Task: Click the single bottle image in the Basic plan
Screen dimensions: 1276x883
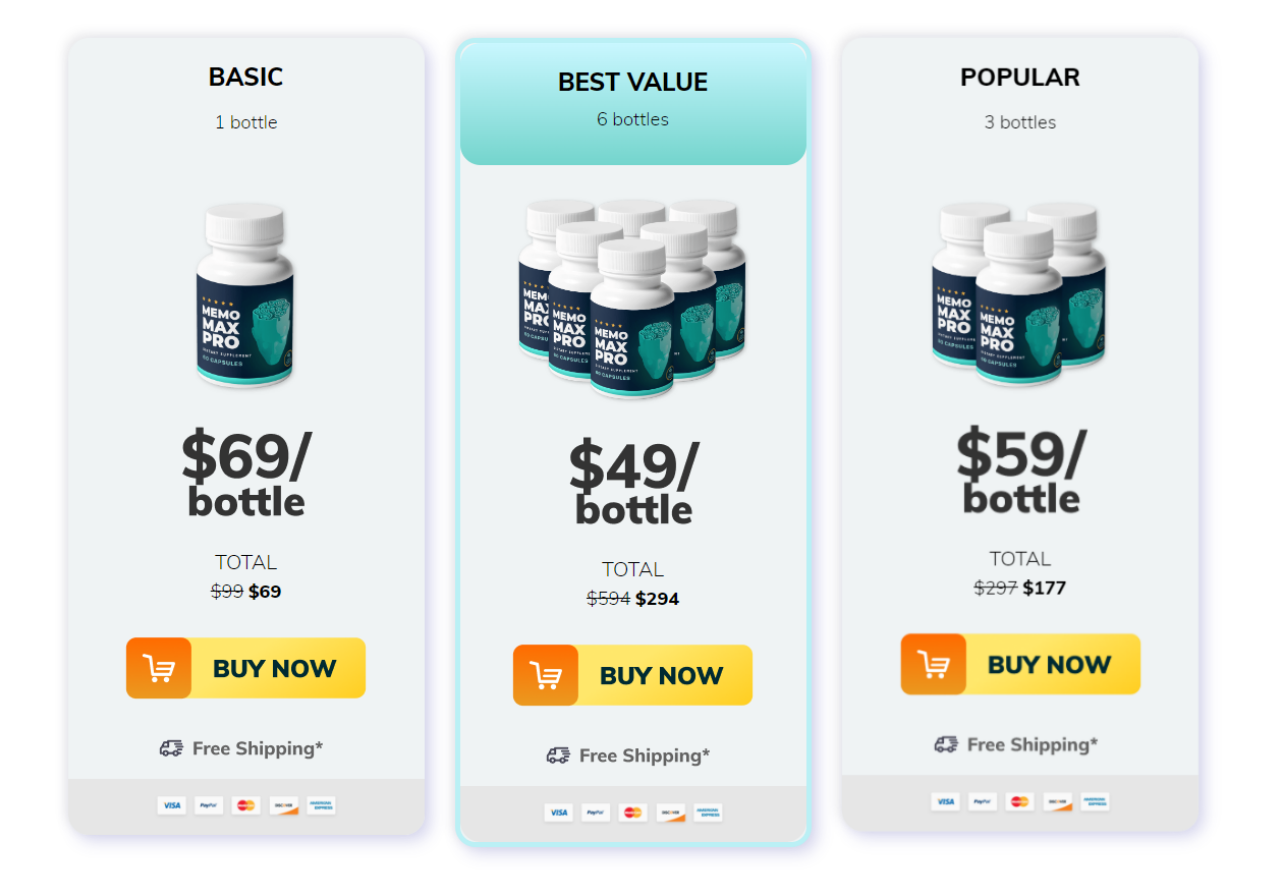Action: (x=245, y=297)
